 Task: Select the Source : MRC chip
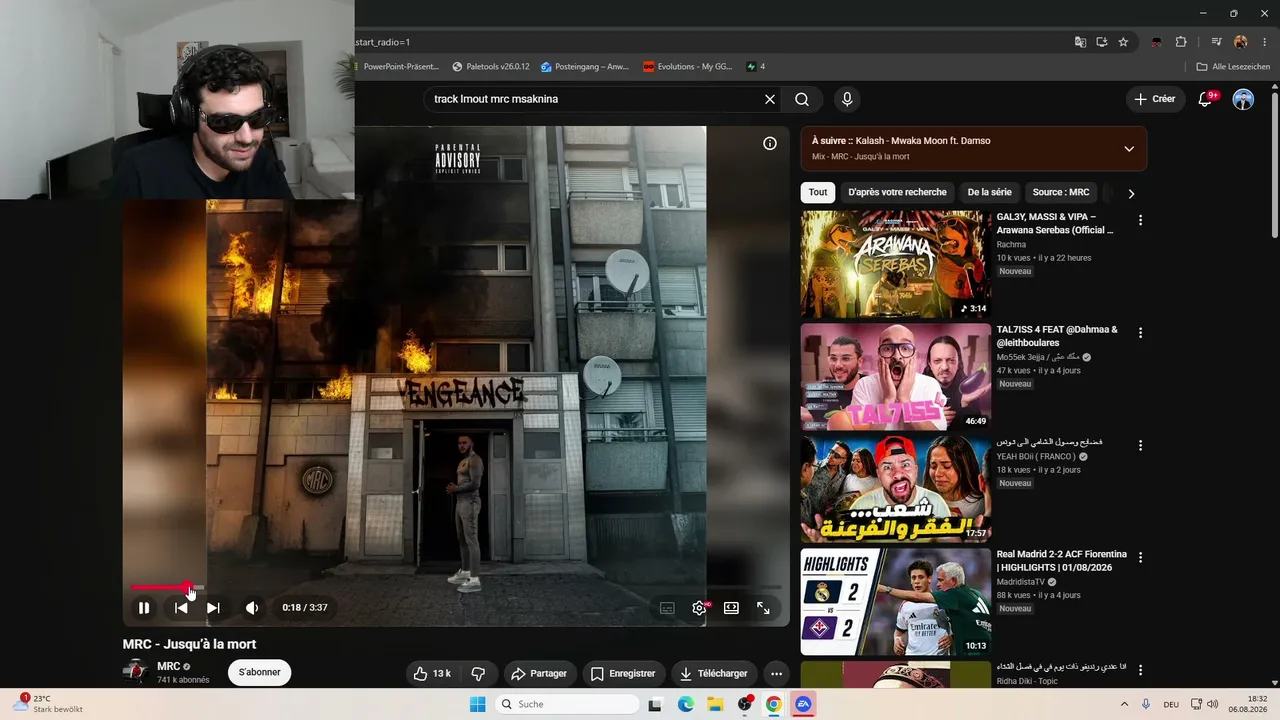[1061, 192]
